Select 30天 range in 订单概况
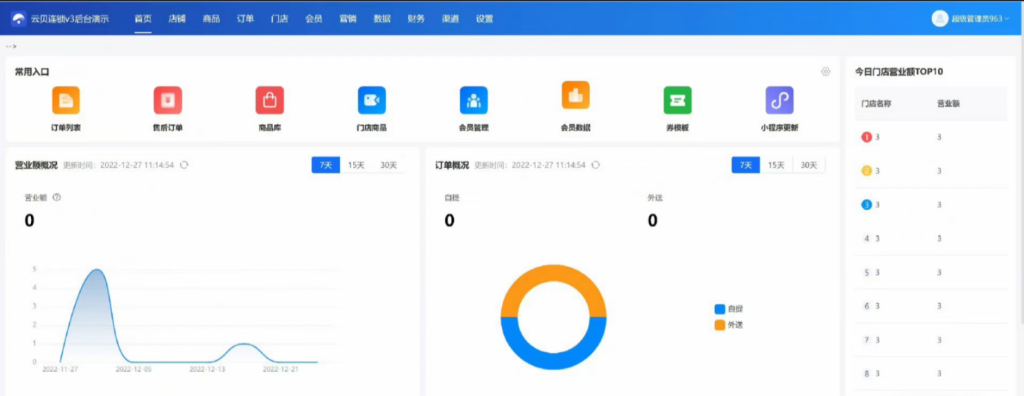This screenshot has height=396, width=1024. click(808, 165)
